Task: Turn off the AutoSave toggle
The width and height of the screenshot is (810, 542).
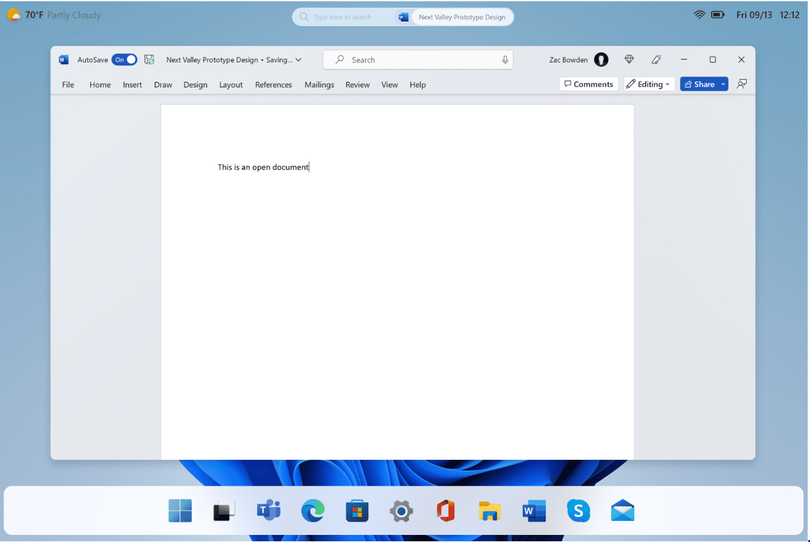Action: pyautogui.click(x=124, y=60)
